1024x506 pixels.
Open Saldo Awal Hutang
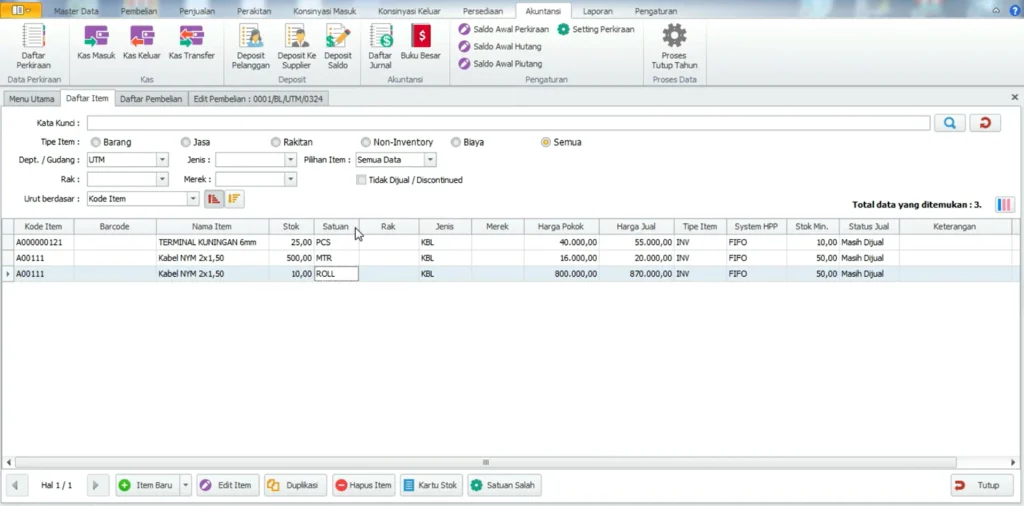pyautogui.click(x=500, y=46)
